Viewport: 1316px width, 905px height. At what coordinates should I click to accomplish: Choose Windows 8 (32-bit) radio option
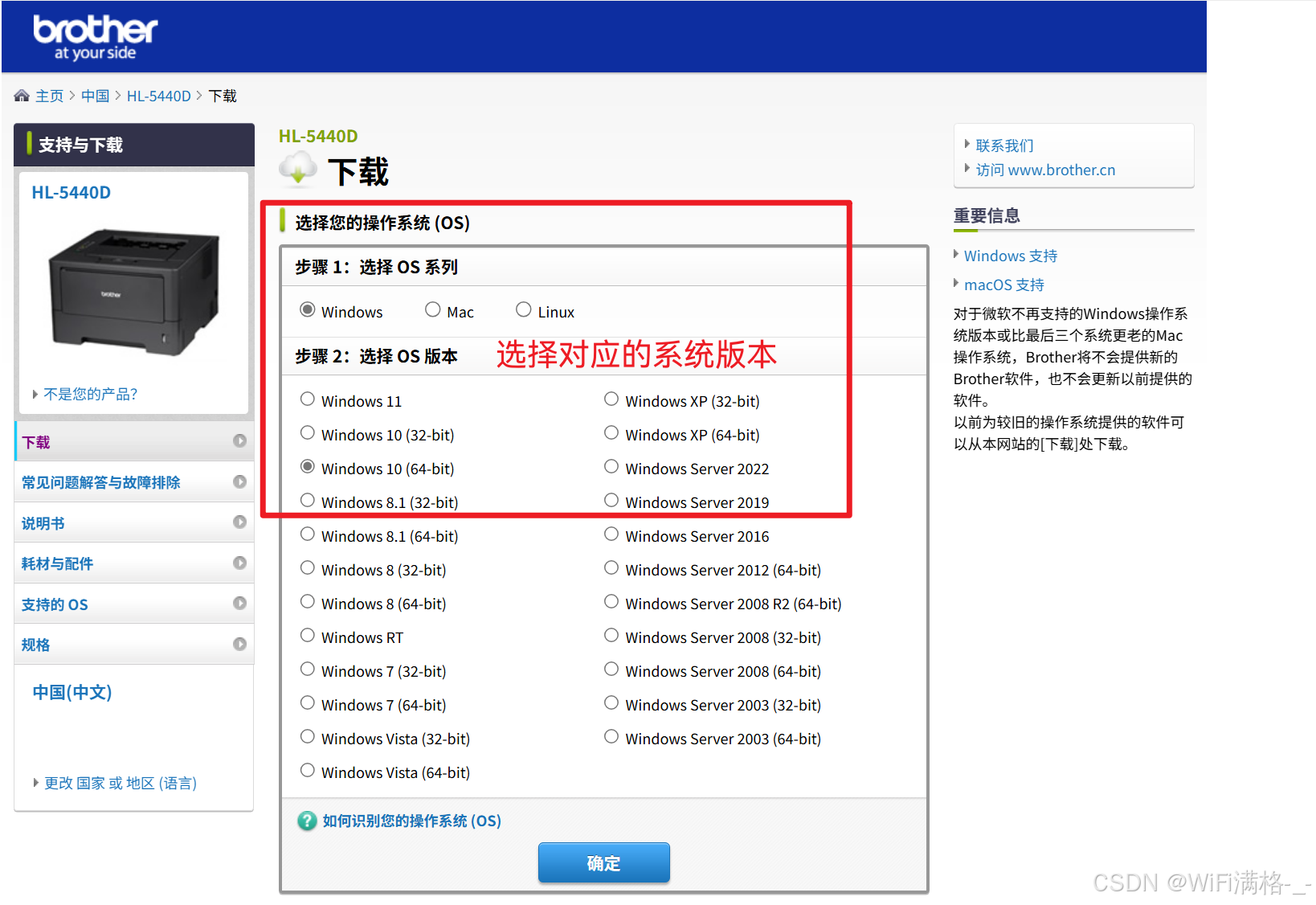[307, 567]
